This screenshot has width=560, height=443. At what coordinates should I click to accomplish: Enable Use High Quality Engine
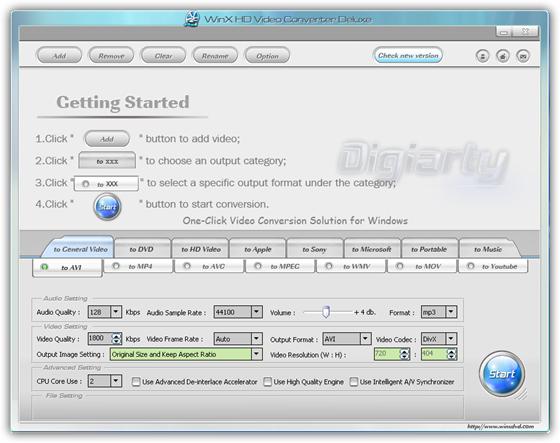(x=267, y=382)
